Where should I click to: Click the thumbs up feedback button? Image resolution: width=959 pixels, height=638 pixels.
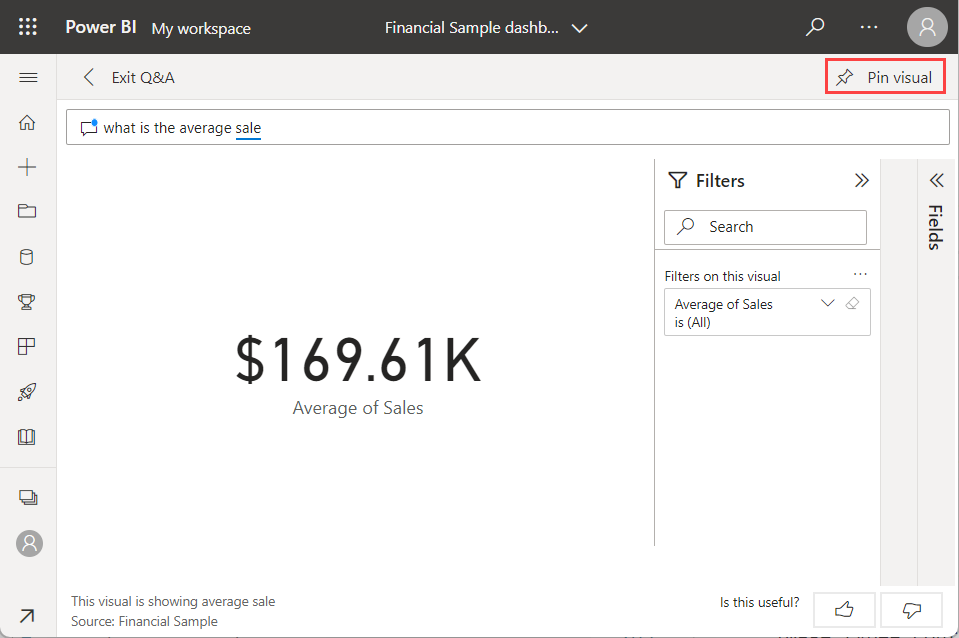pos(844,608)
